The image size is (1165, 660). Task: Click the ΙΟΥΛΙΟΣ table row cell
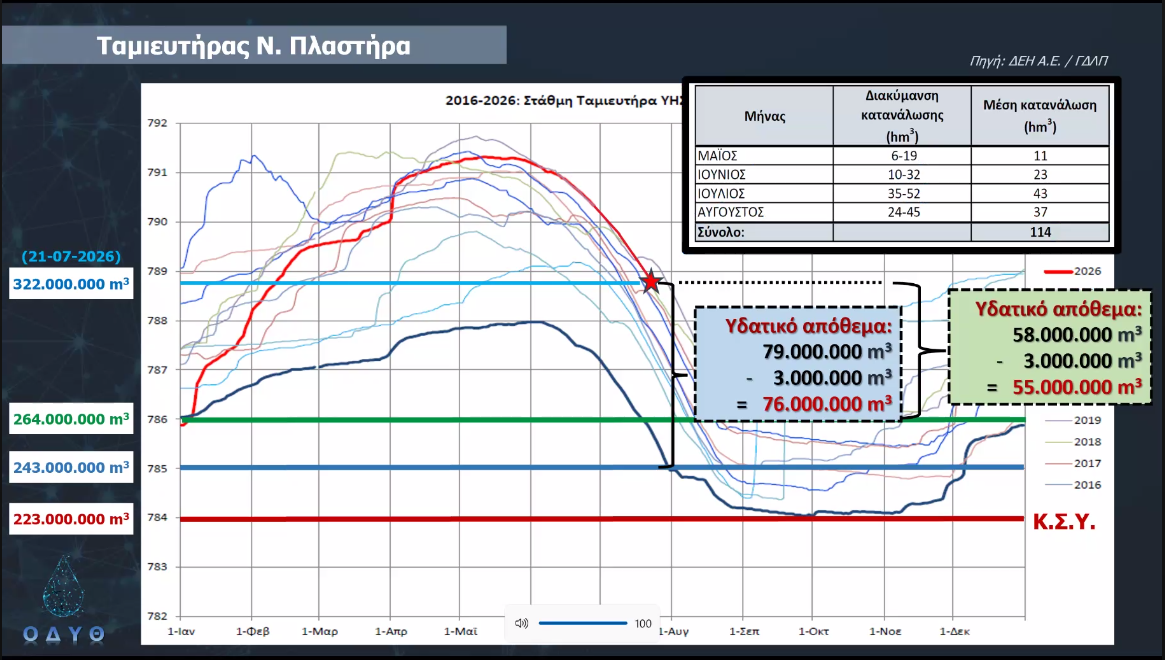(x=765, y=193)
